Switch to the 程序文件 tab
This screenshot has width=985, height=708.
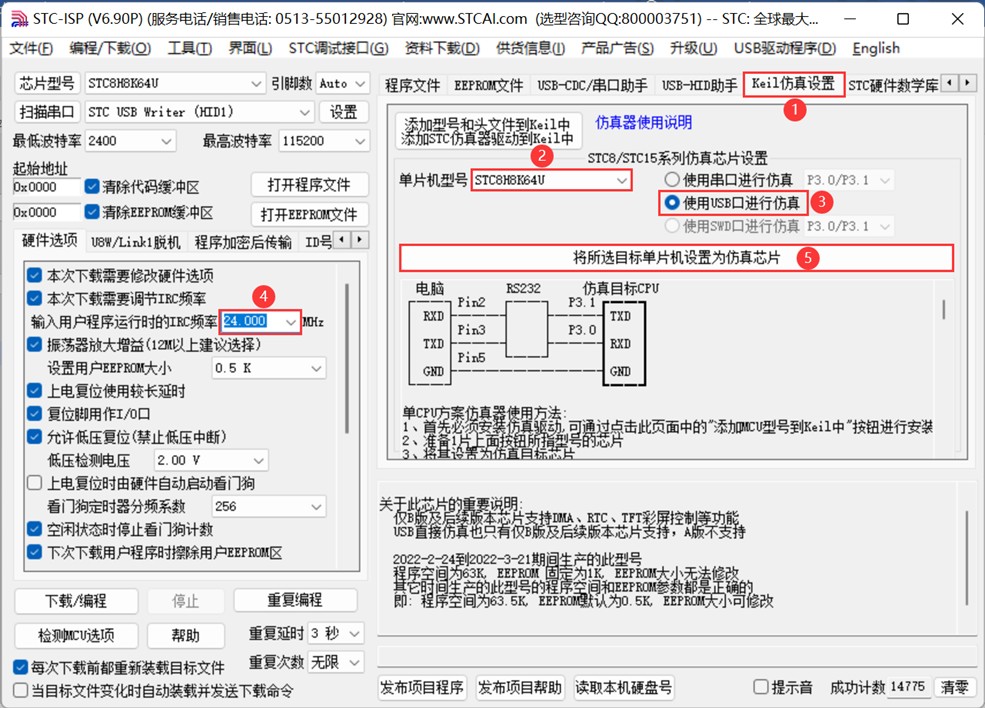(x=412, y=85)
